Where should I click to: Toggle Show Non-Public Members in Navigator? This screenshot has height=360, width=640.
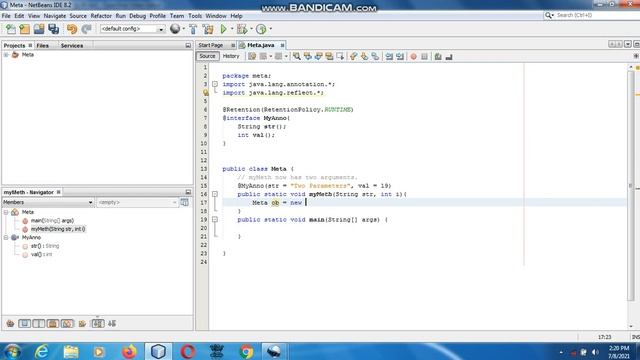point(53,324)
